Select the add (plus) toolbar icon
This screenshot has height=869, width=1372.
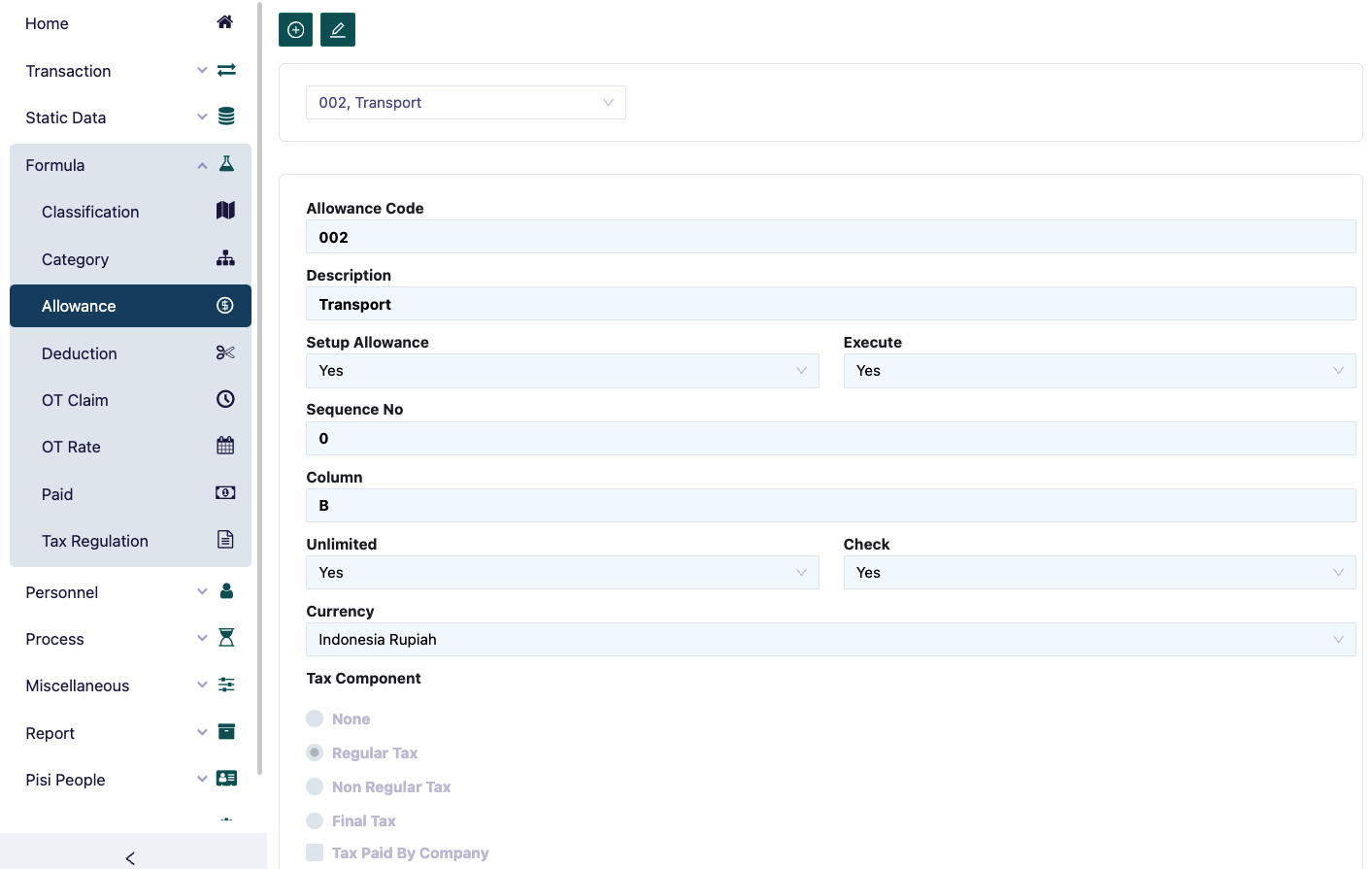[x=295, y=29]
